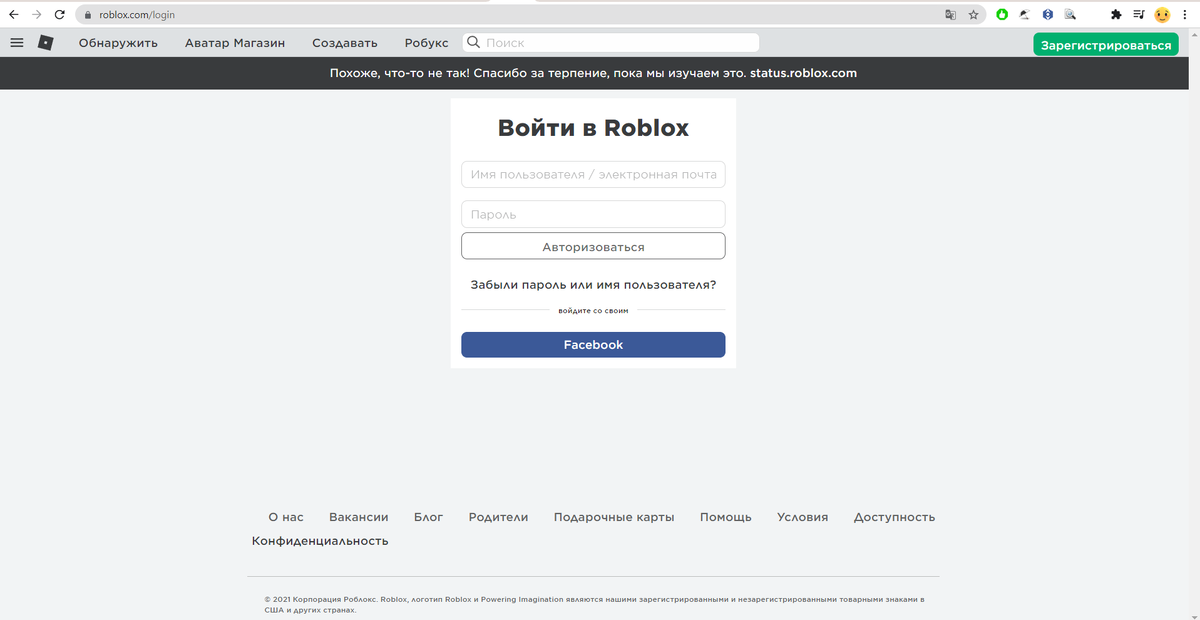The image size is (1200, 620).
Task: Open Подарочные карты footer link
Action: pos(614,517)
